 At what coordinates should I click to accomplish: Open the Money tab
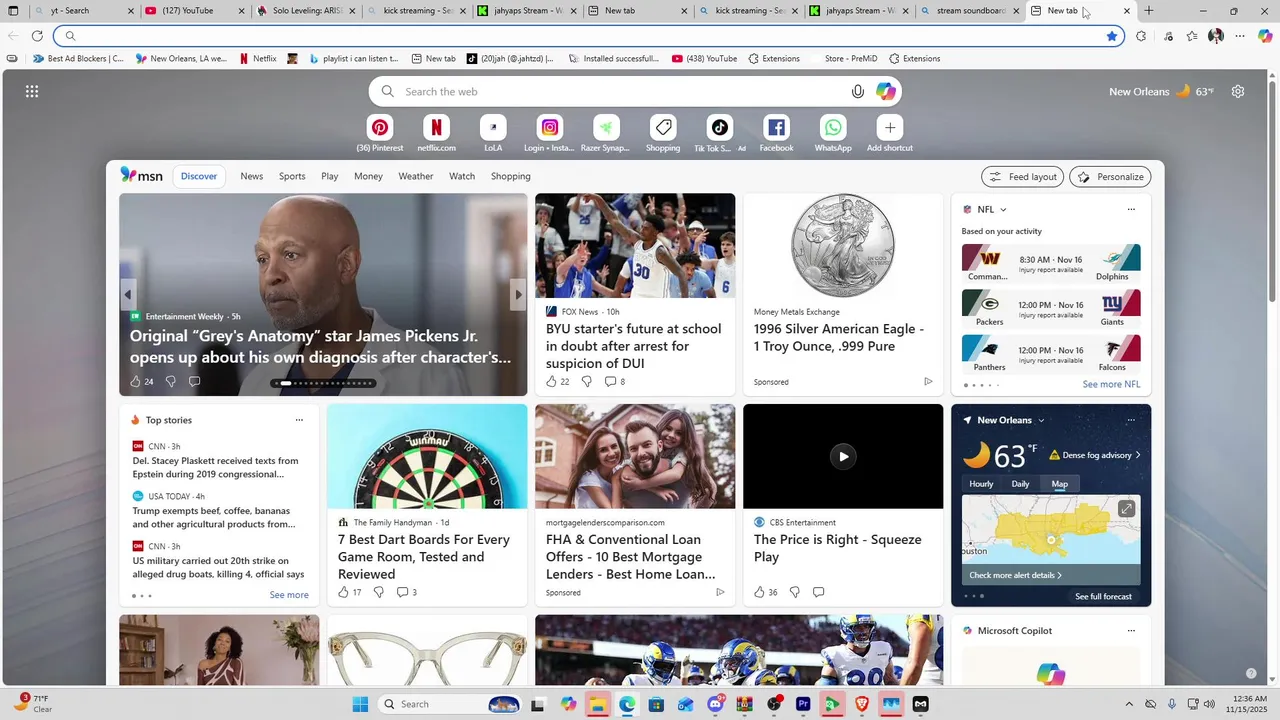[x=368, y=176]
